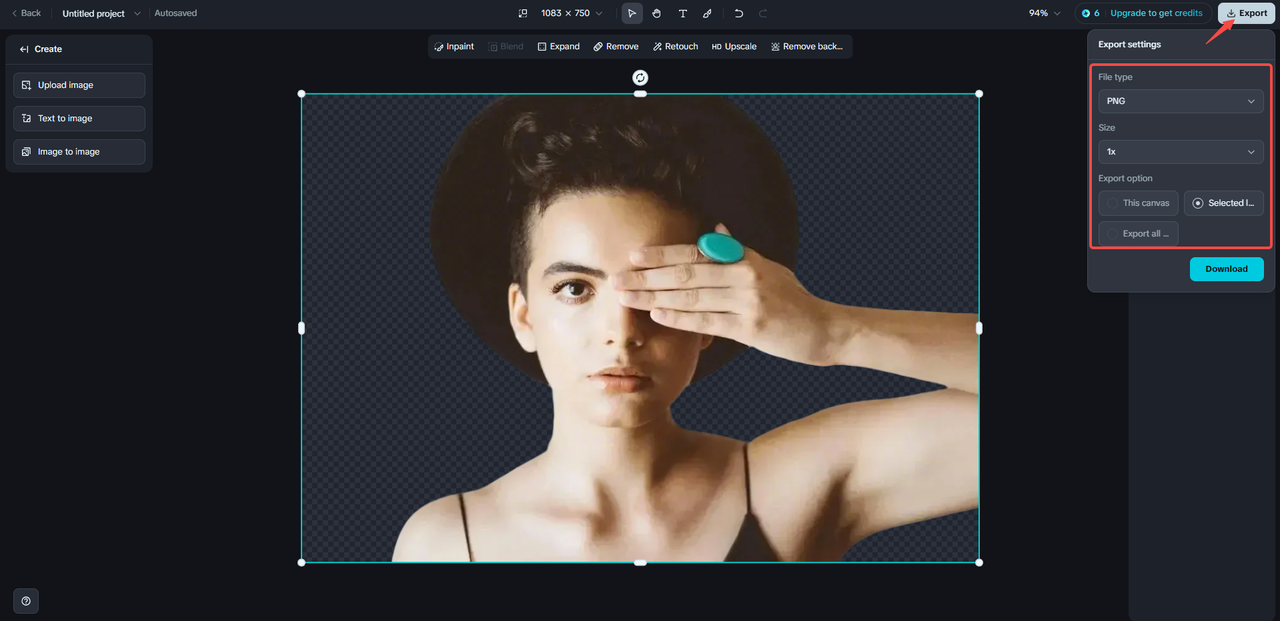Image resolution: width=1280 pixels, height=621 pixels.
Task: Click the Export button
Action: click(x=1247, y=13)
